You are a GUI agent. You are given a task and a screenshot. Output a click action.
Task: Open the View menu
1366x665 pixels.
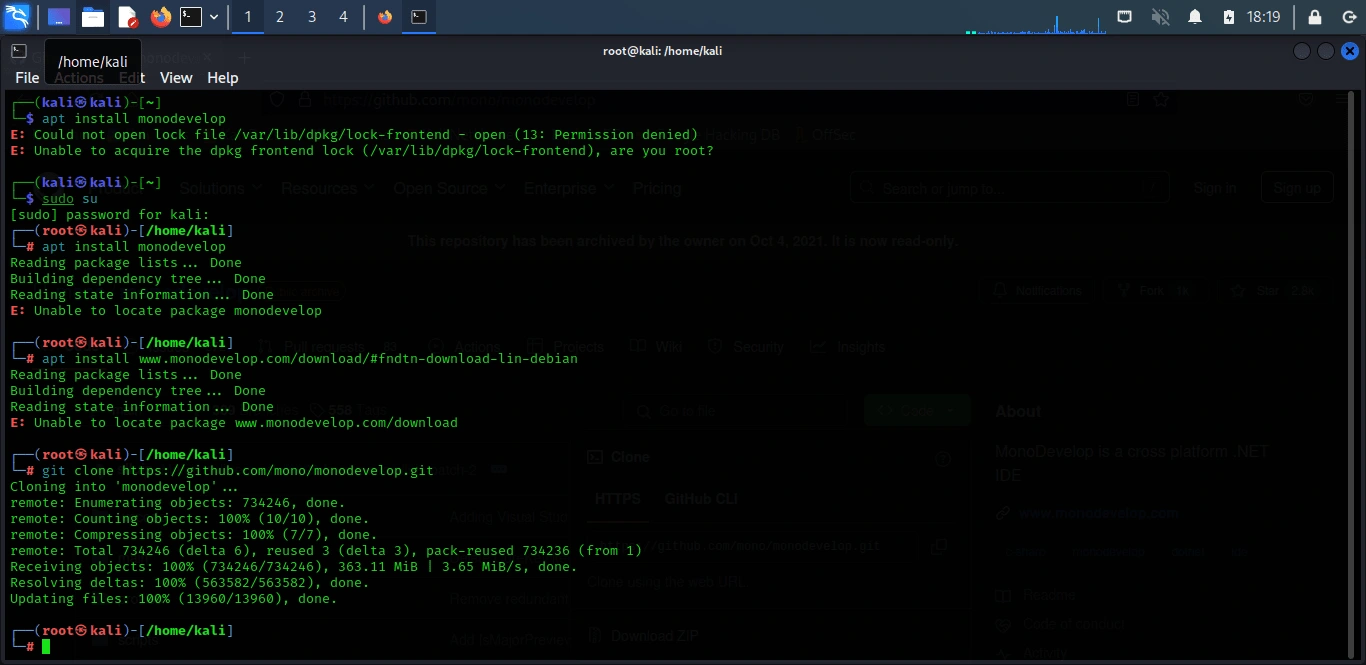pos(176,78)
